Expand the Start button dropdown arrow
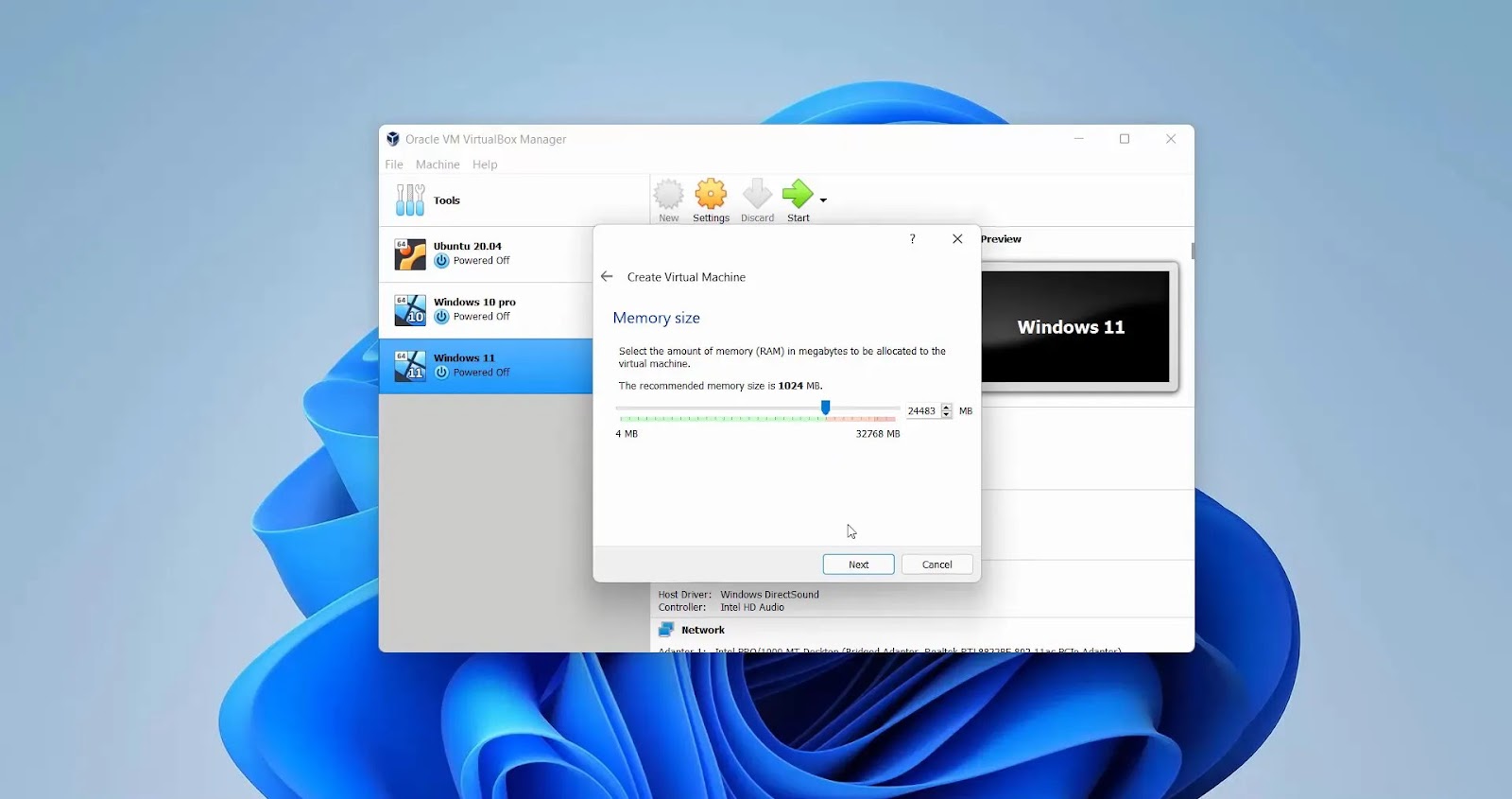 click(823, 200)
